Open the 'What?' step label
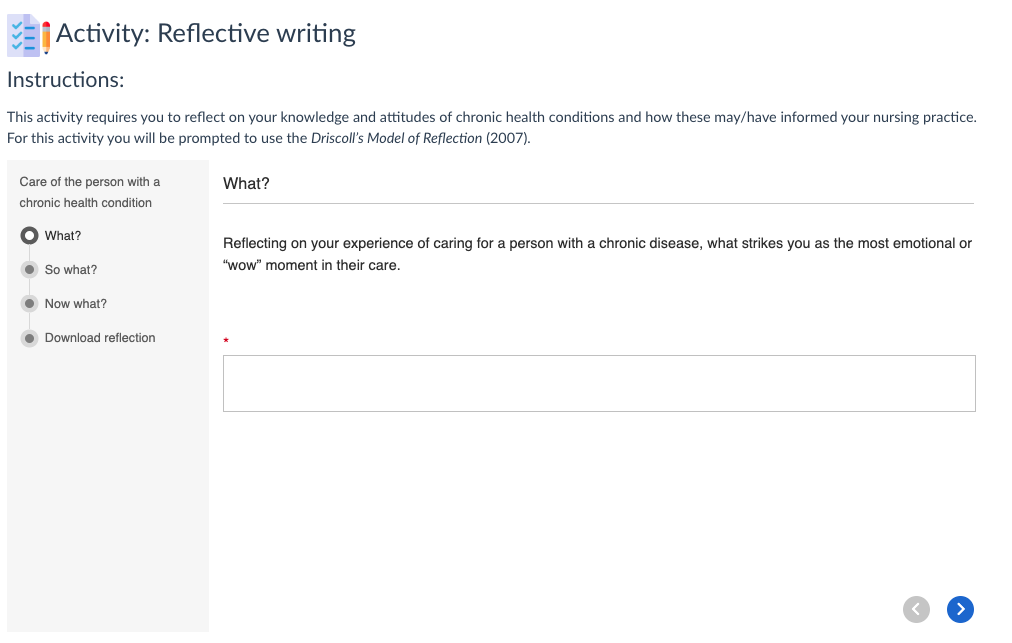 click(63, 236)
